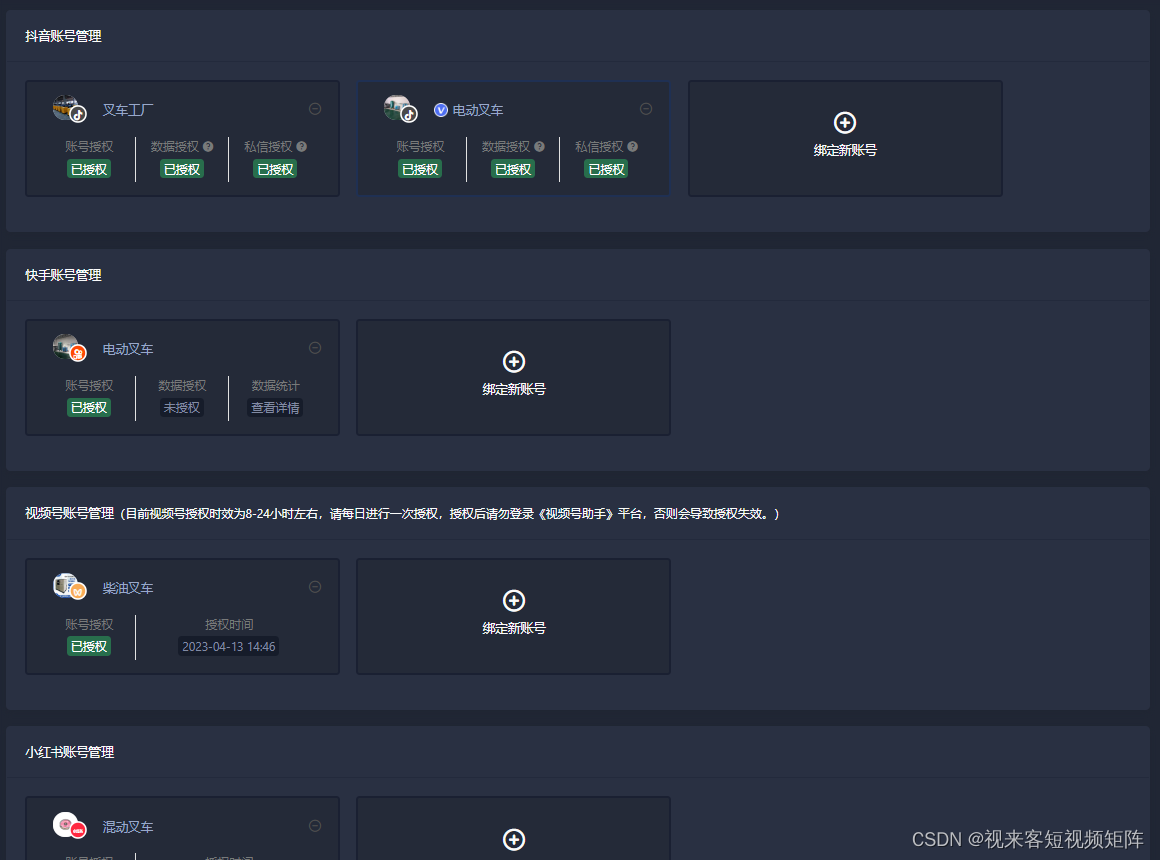Remove the Kuaishou 电动叉车 account with minus icon

pyautogui.click(x=315, y=348)
